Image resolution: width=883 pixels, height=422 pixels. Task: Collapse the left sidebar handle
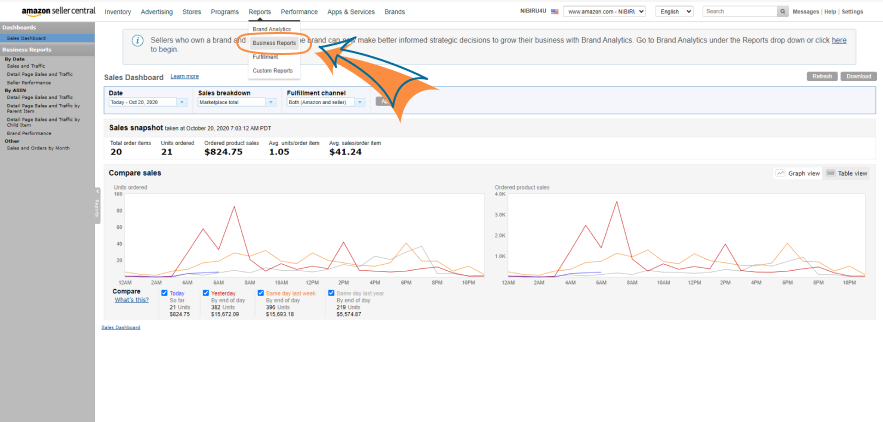click(x=97, y=208)
